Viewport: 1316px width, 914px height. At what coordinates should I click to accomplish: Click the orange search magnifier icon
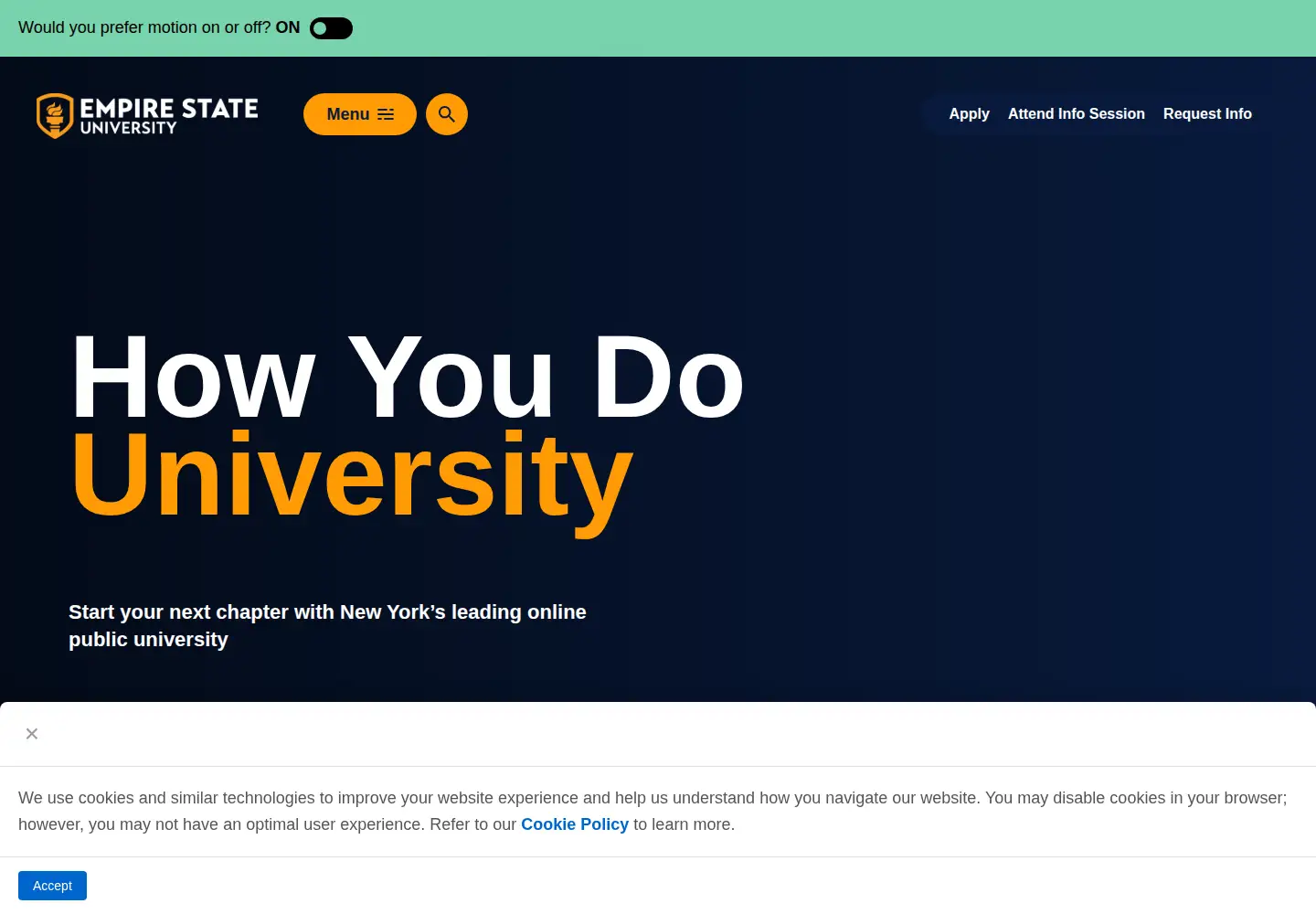tap(447, 114)
